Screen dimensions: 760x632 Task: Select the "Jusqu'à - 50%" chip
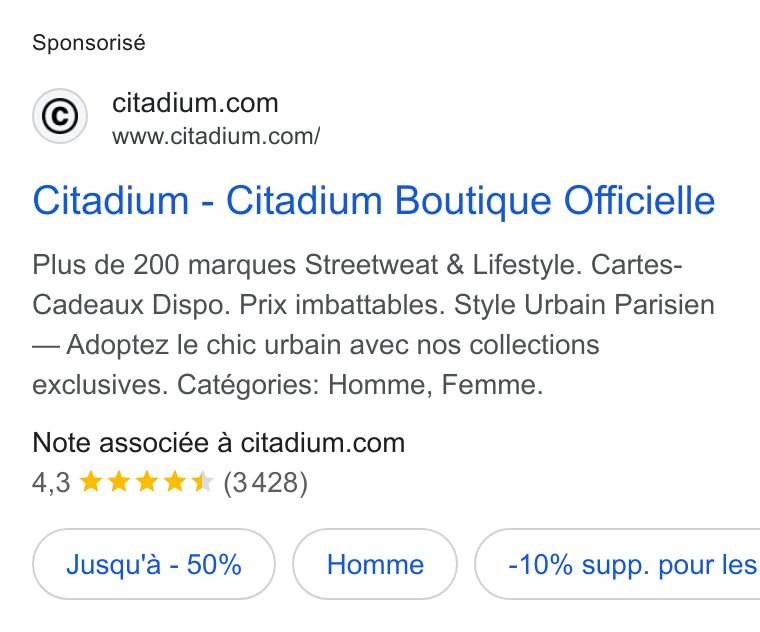[154, 564]
